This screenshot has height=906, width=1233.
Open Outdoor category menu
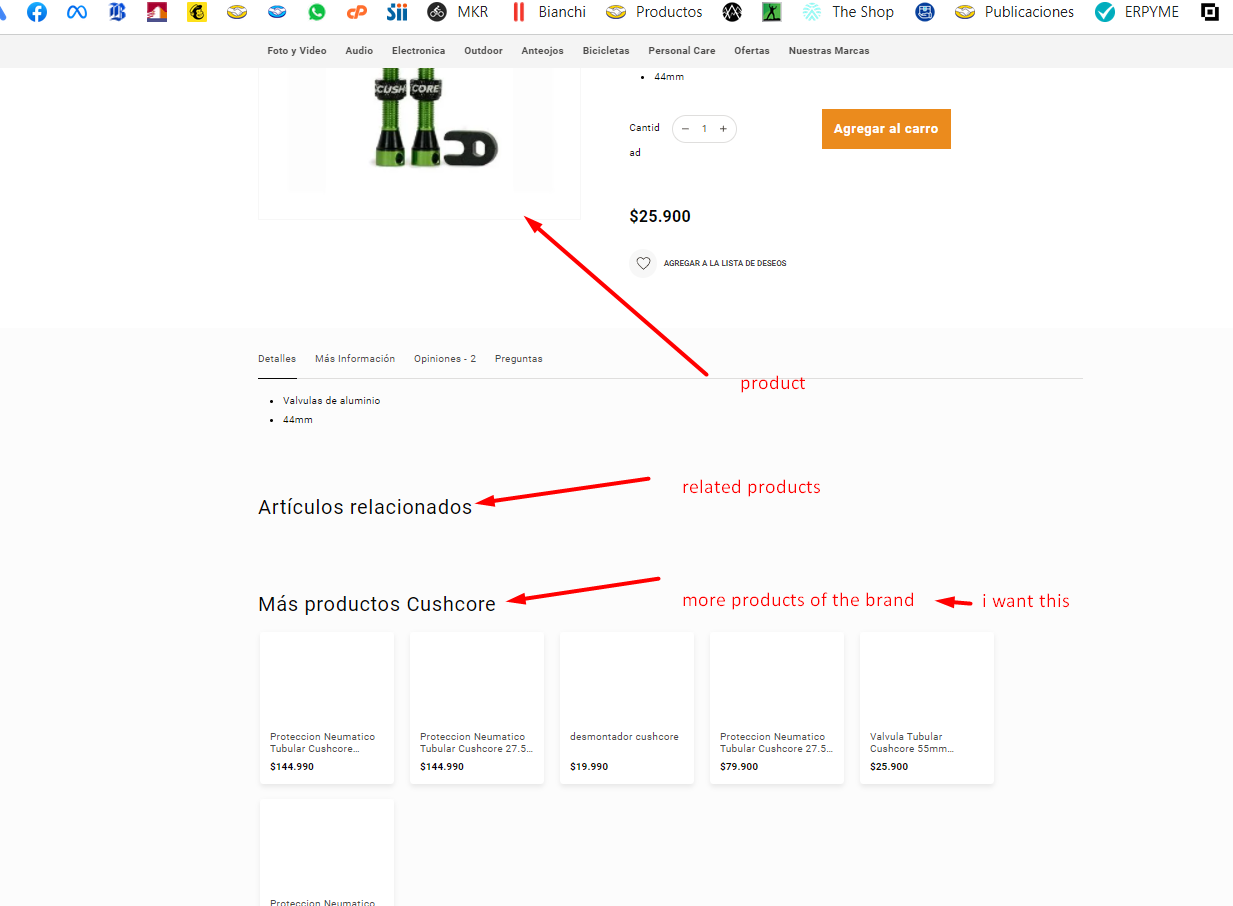tap(483, 51)
